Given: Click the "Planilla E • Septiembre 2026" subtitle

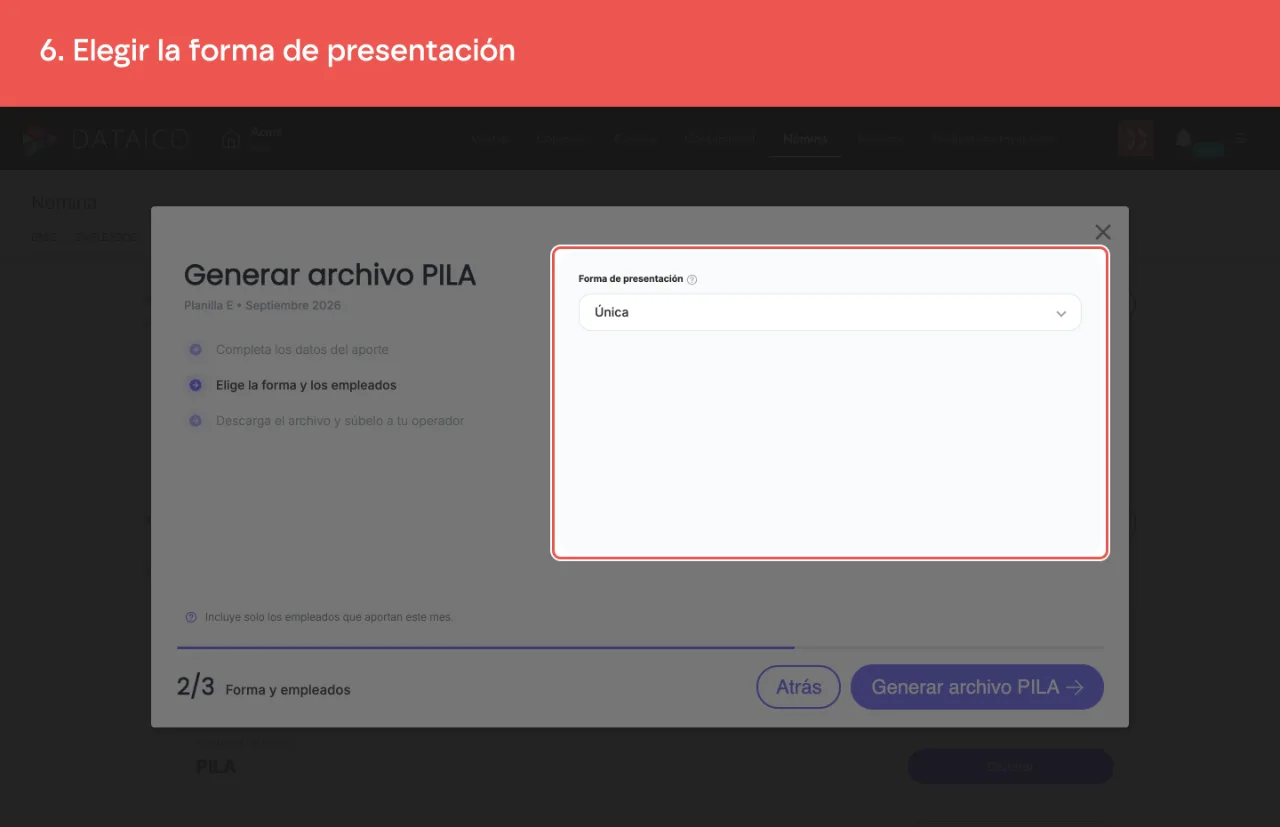Looking at the screenshot, I should [x=262, y=305].
